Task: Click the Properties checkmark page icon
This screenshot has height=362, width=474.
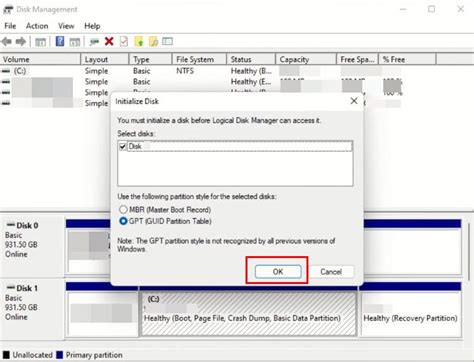Action: click(x=124, y=41)
